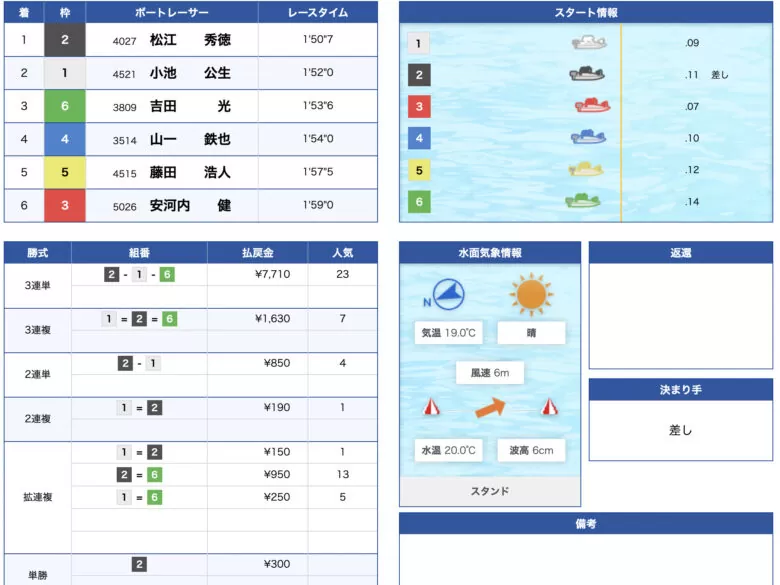Viewport: 780px width, 585px height.
Task: Select racer name 安河内 健
Action: pos(191,205)
